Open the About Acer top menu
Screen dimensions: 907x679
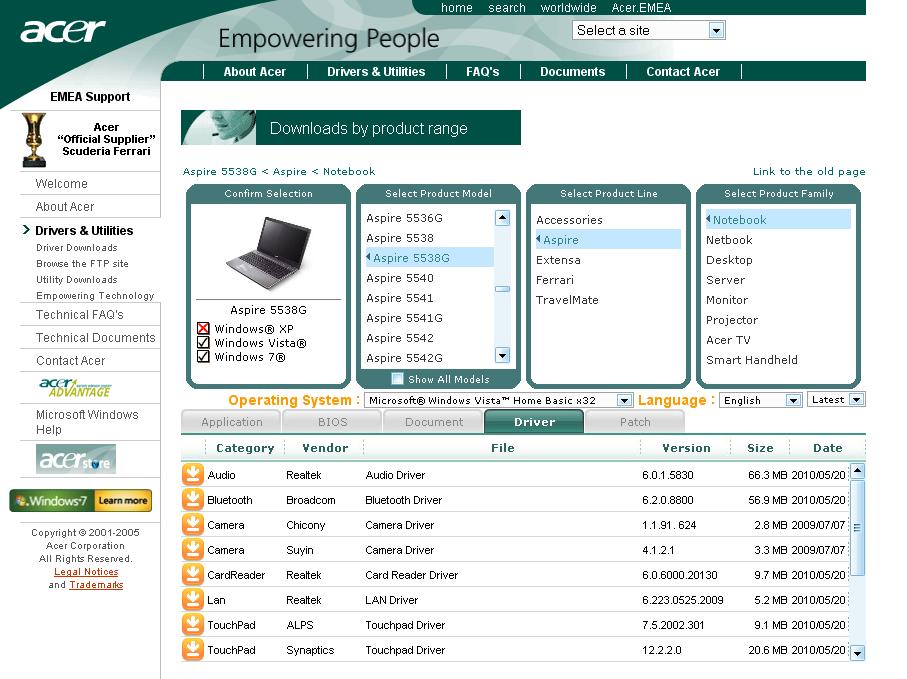pos(255,72)
